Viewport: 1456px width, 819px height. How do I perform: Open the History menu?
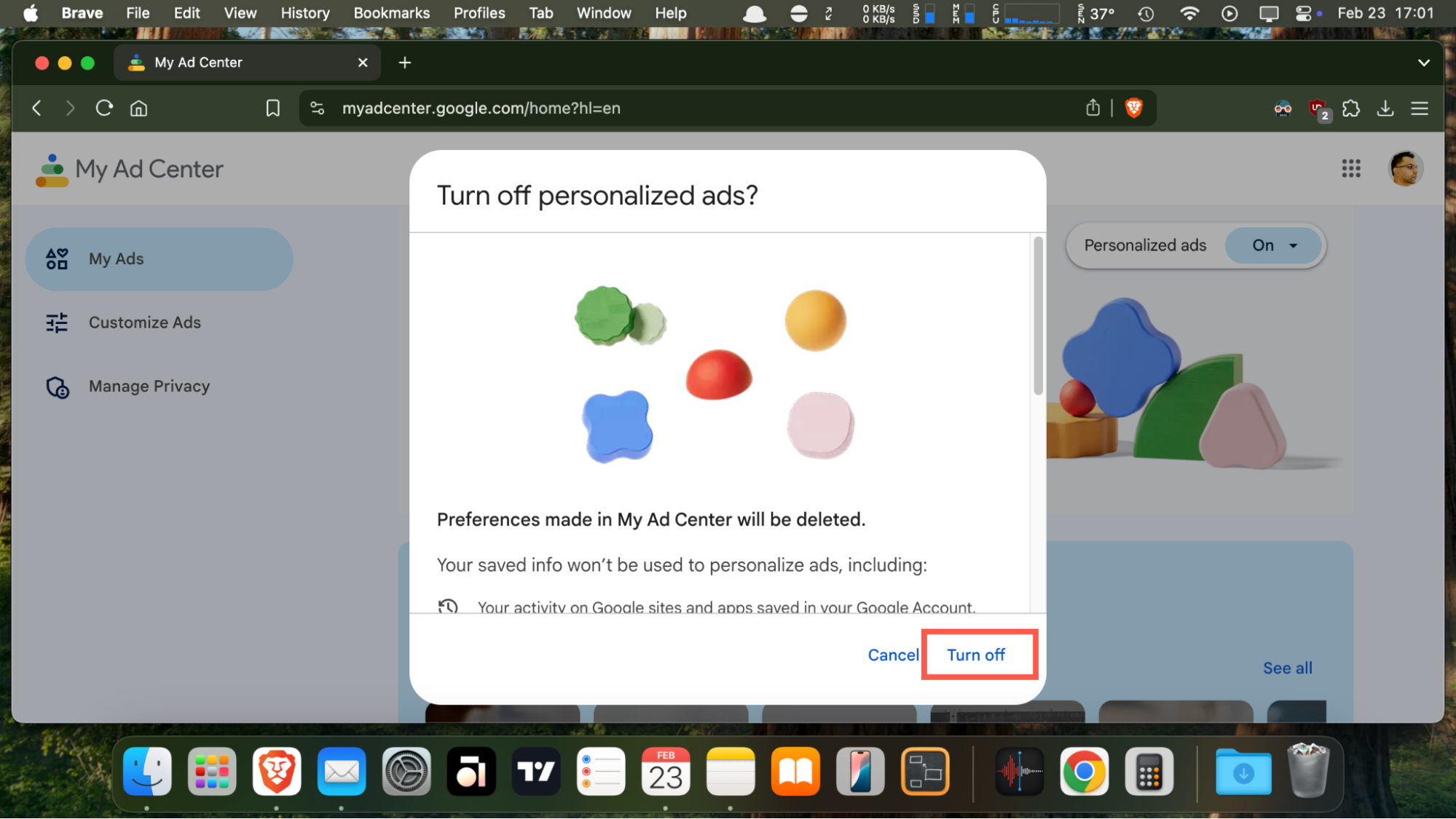(305, 13)
